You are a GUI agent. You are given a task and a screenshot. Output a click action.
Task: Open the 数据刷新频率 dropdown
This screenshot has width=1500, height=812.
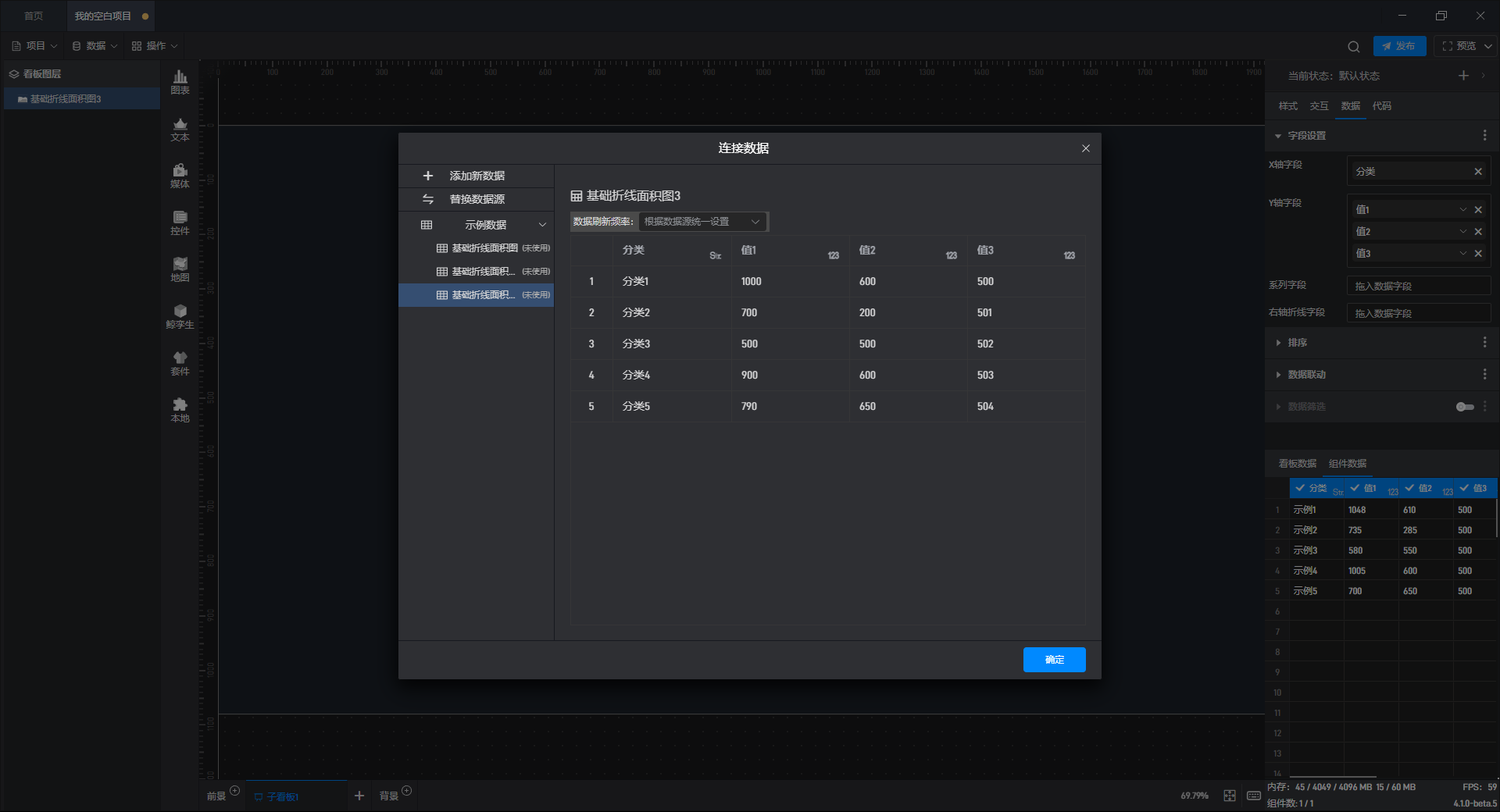(702, 222)
